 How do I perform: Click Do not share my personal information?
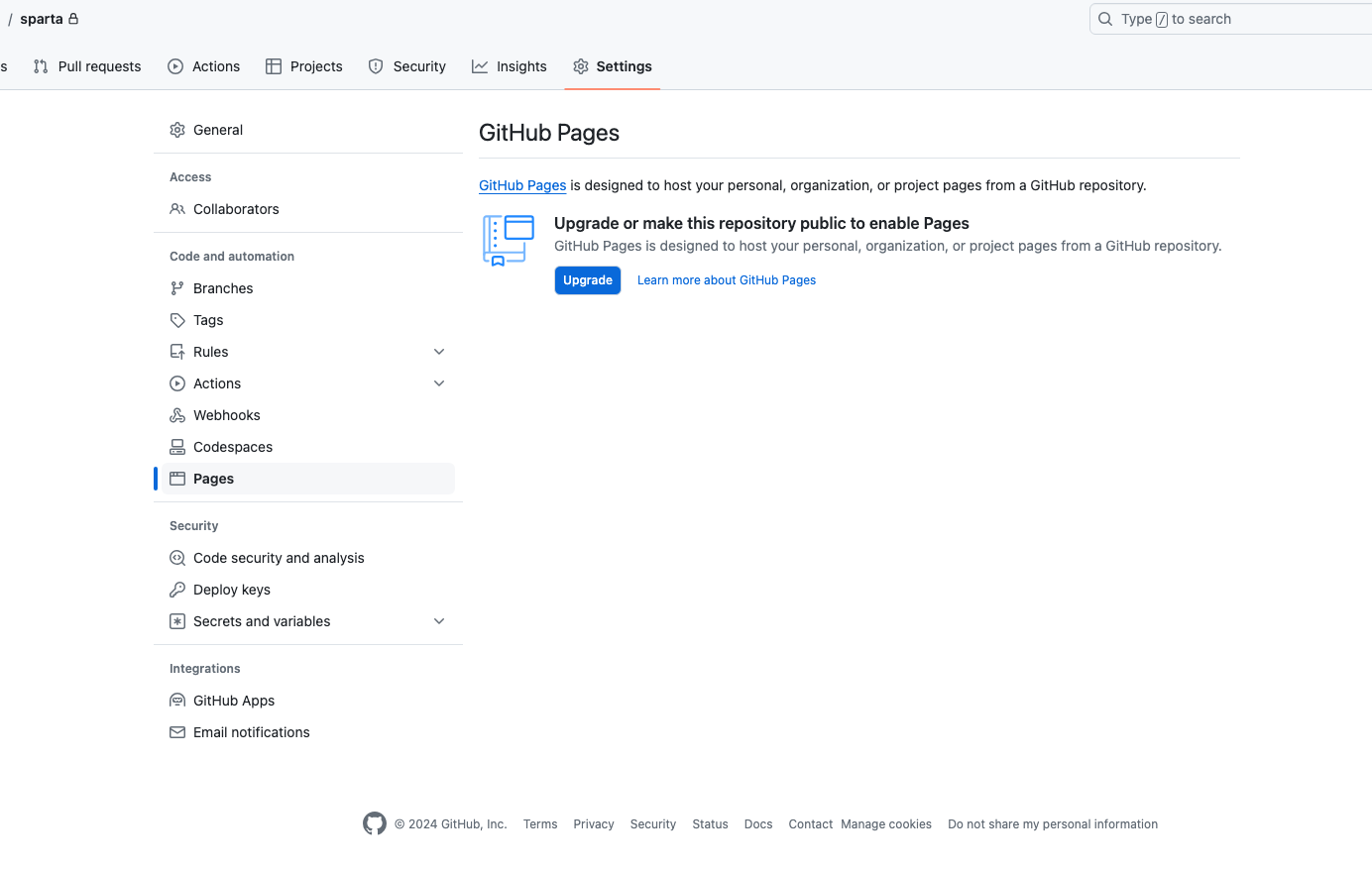pyautogui.click(x=1053, y=824)
